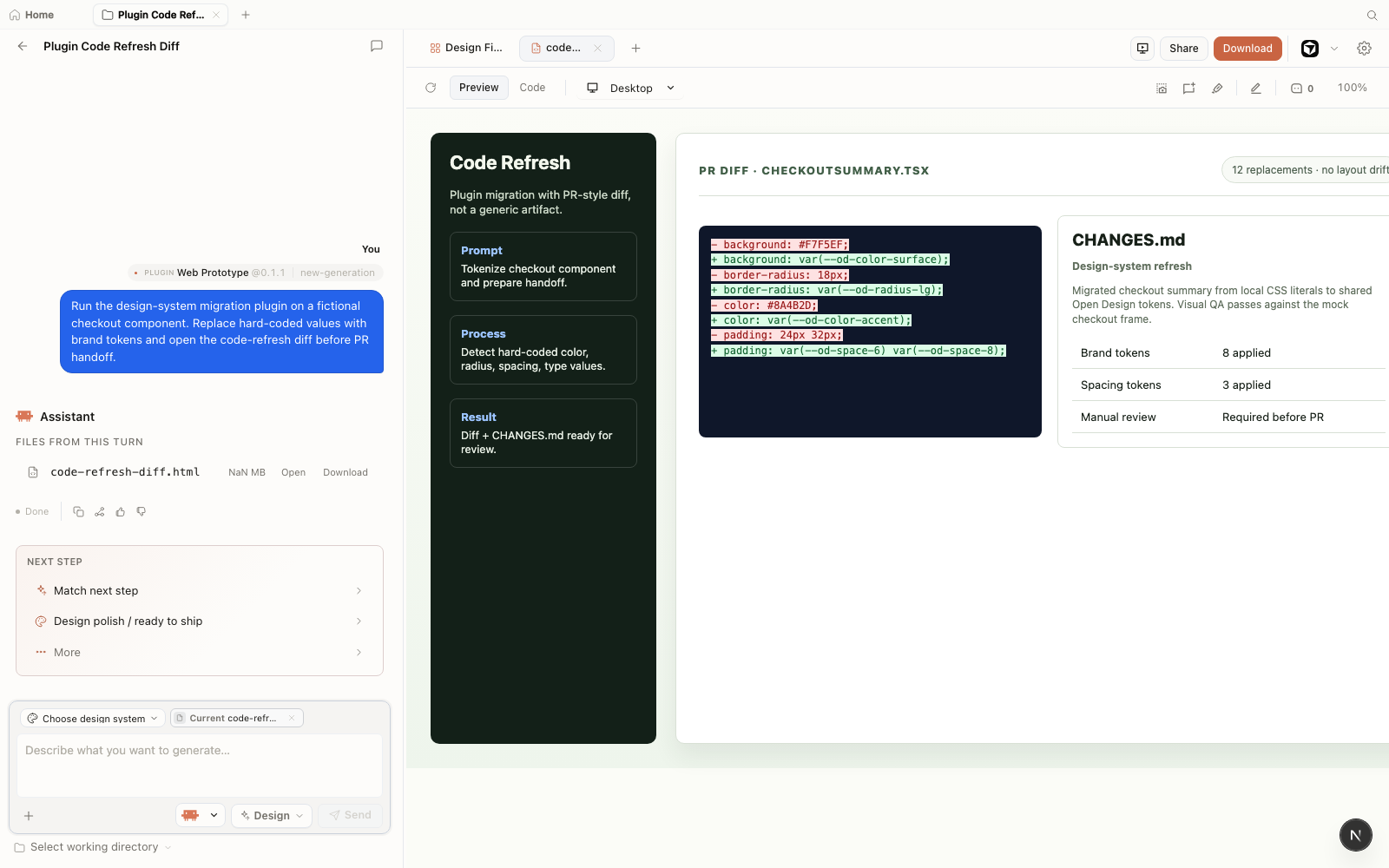Click the orange Download button
Image resolution: width=1389 pixels, height=868 pixels.
tap(1247, 49)
